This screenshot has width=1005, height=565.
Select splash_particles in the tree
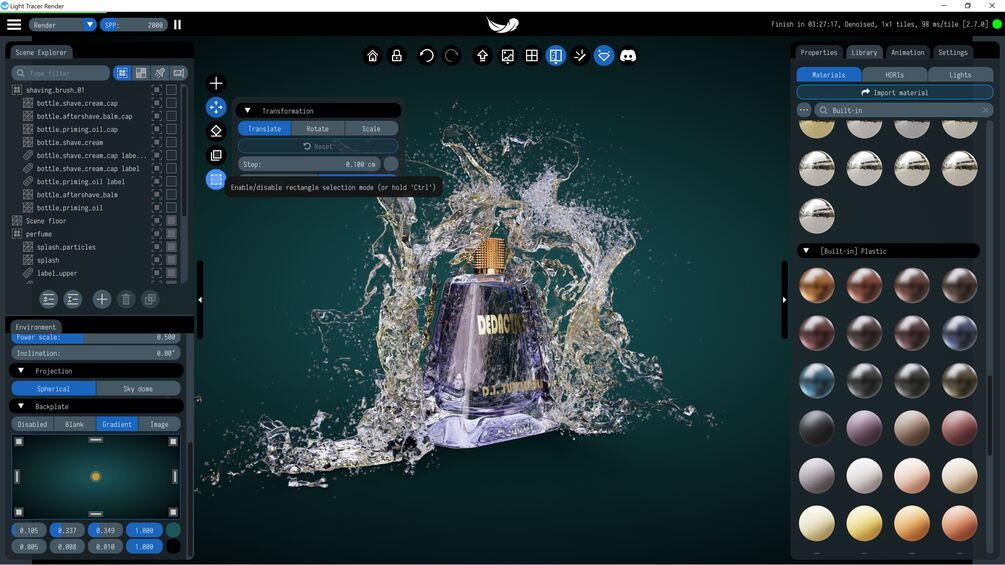[66, 247]
